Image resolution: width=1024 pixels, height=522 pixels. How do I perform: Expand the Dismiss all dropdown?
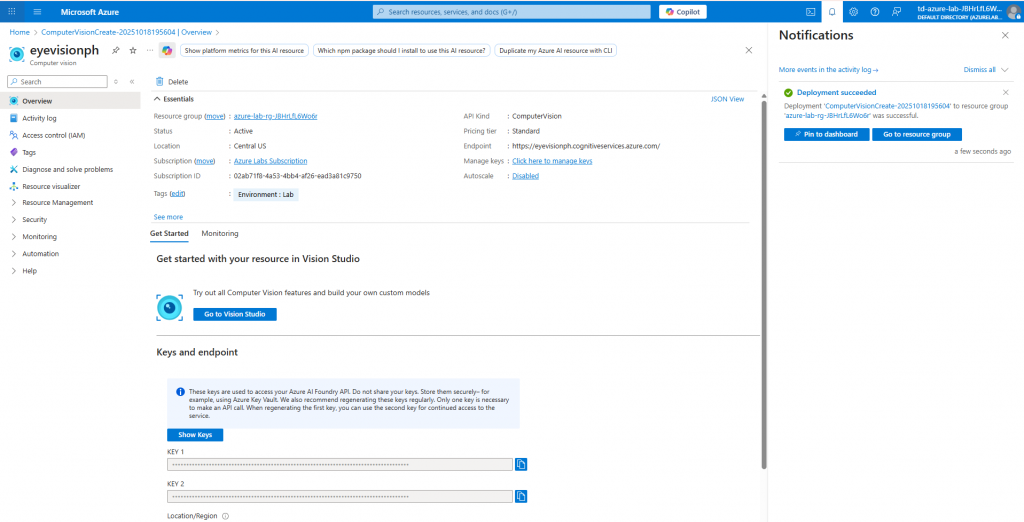point(1004,70)
